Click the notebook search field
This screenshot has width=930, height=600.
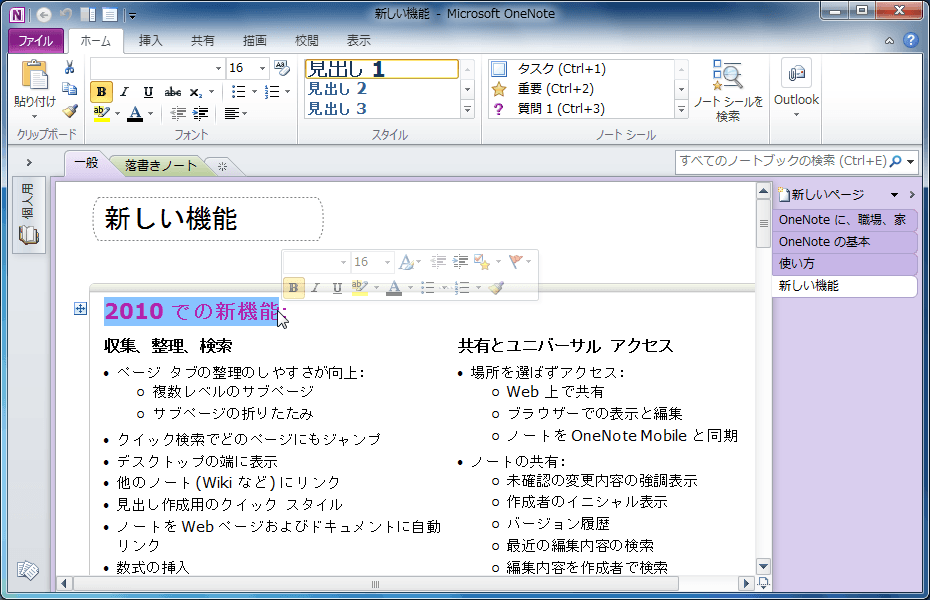782,161
